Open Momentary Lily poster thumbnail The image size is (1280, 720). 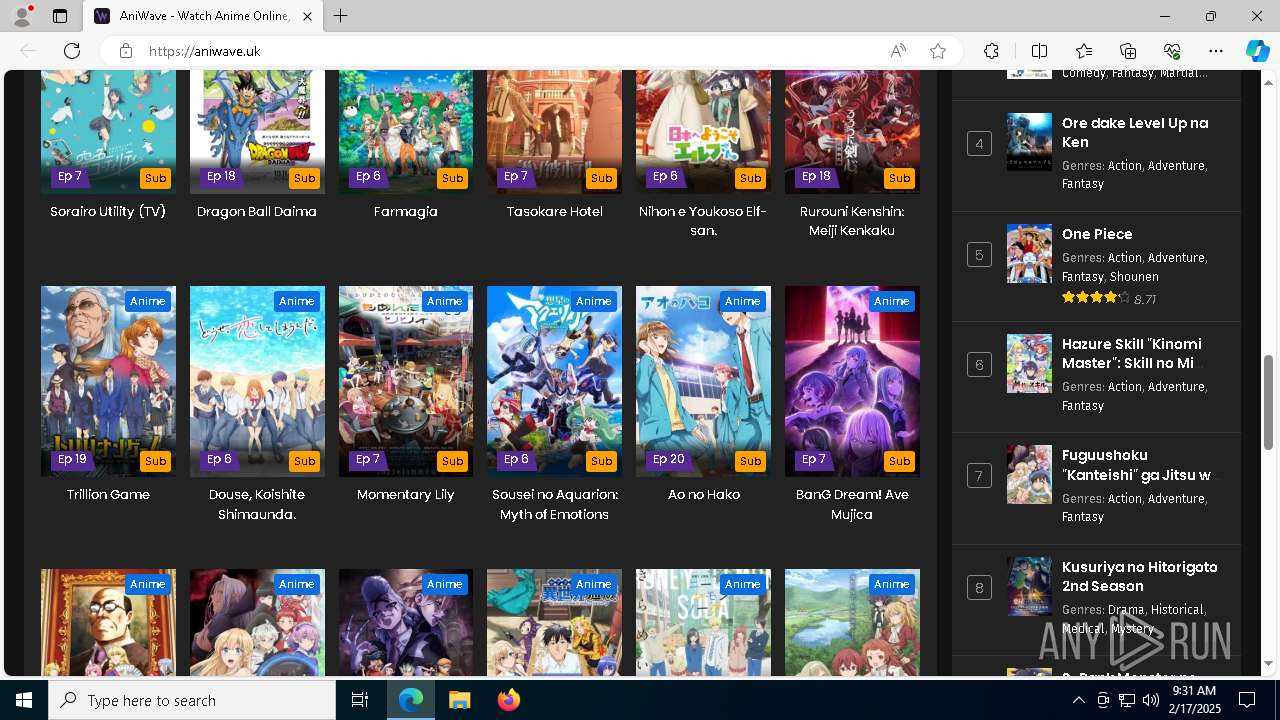click(406, 381)
